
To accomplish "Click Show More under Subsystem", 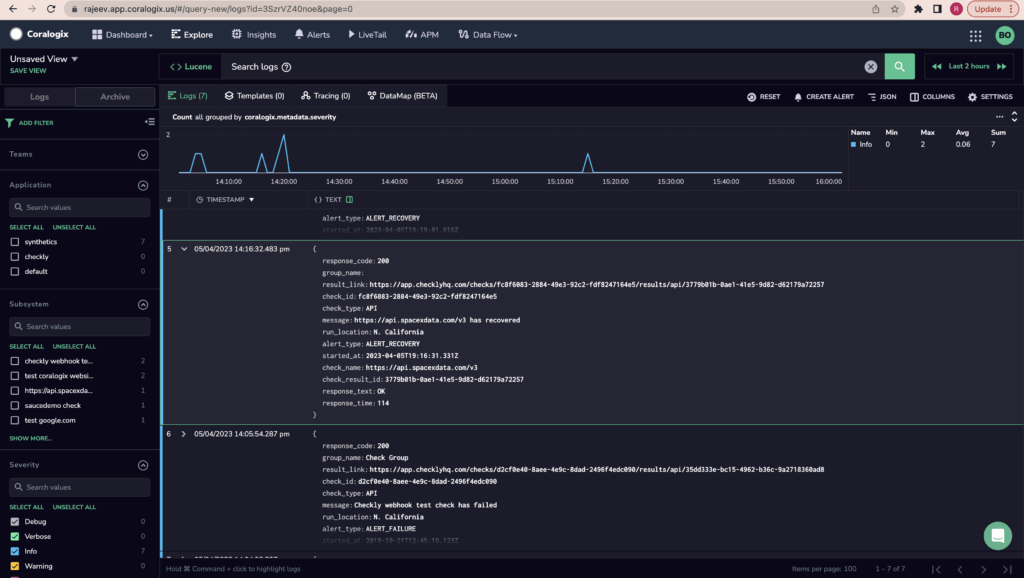I will [31, 438].
